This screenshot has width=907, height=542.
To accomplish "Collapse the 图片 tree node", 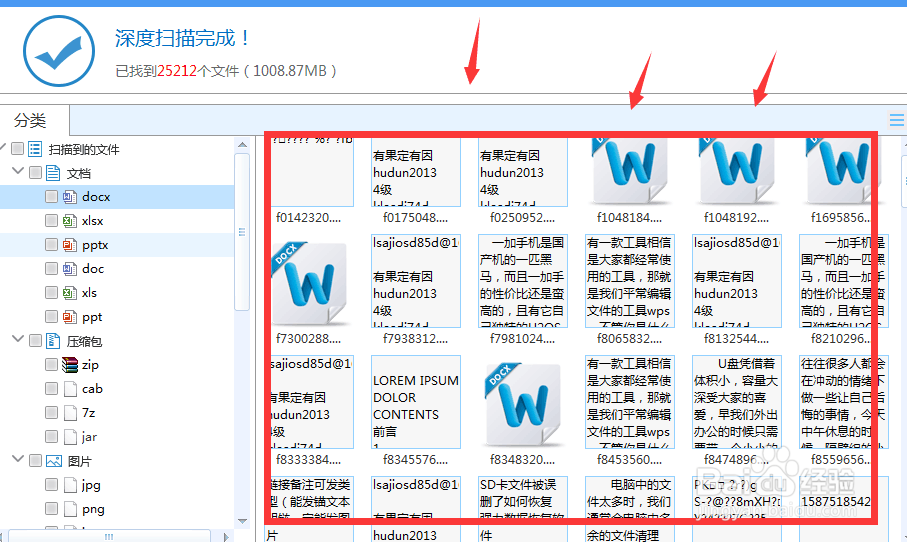I will pyautogui.click(x=18, y=459).
